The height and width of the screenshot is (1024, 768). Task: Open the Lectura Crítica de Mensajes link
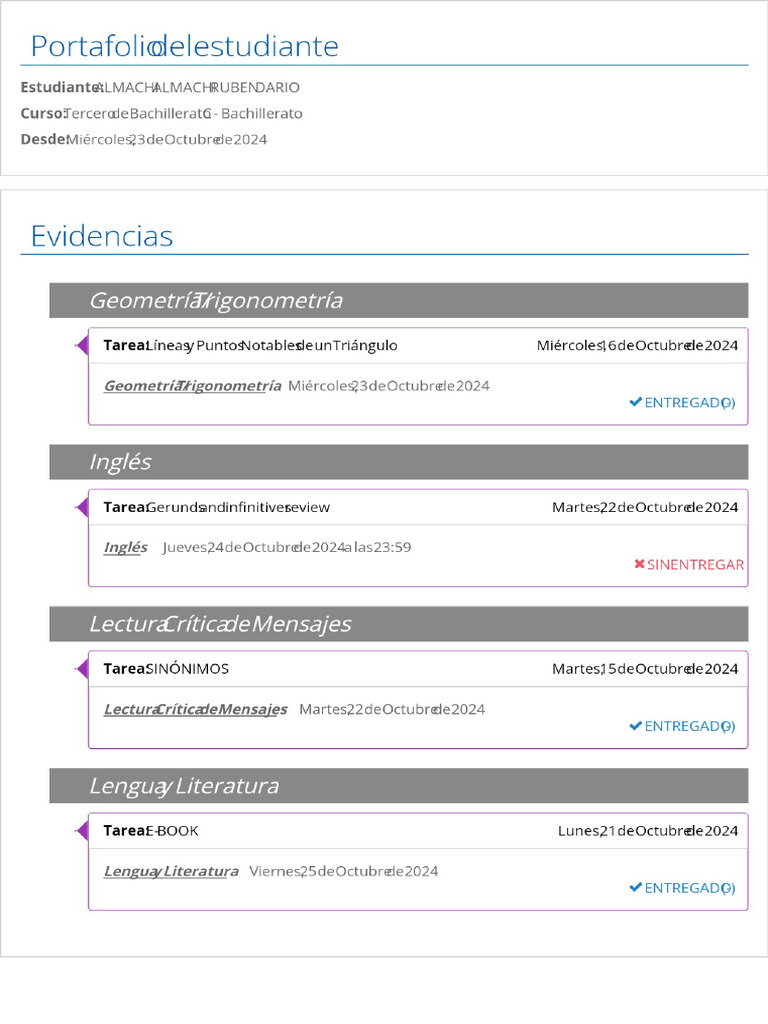pyautogui.click(x=195, y=709)
